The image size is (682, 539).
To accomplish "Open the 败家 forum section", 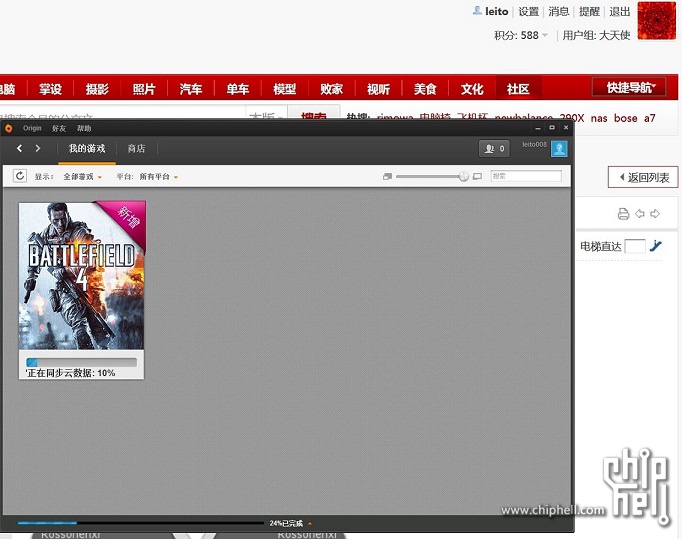I will click(331, 89).
